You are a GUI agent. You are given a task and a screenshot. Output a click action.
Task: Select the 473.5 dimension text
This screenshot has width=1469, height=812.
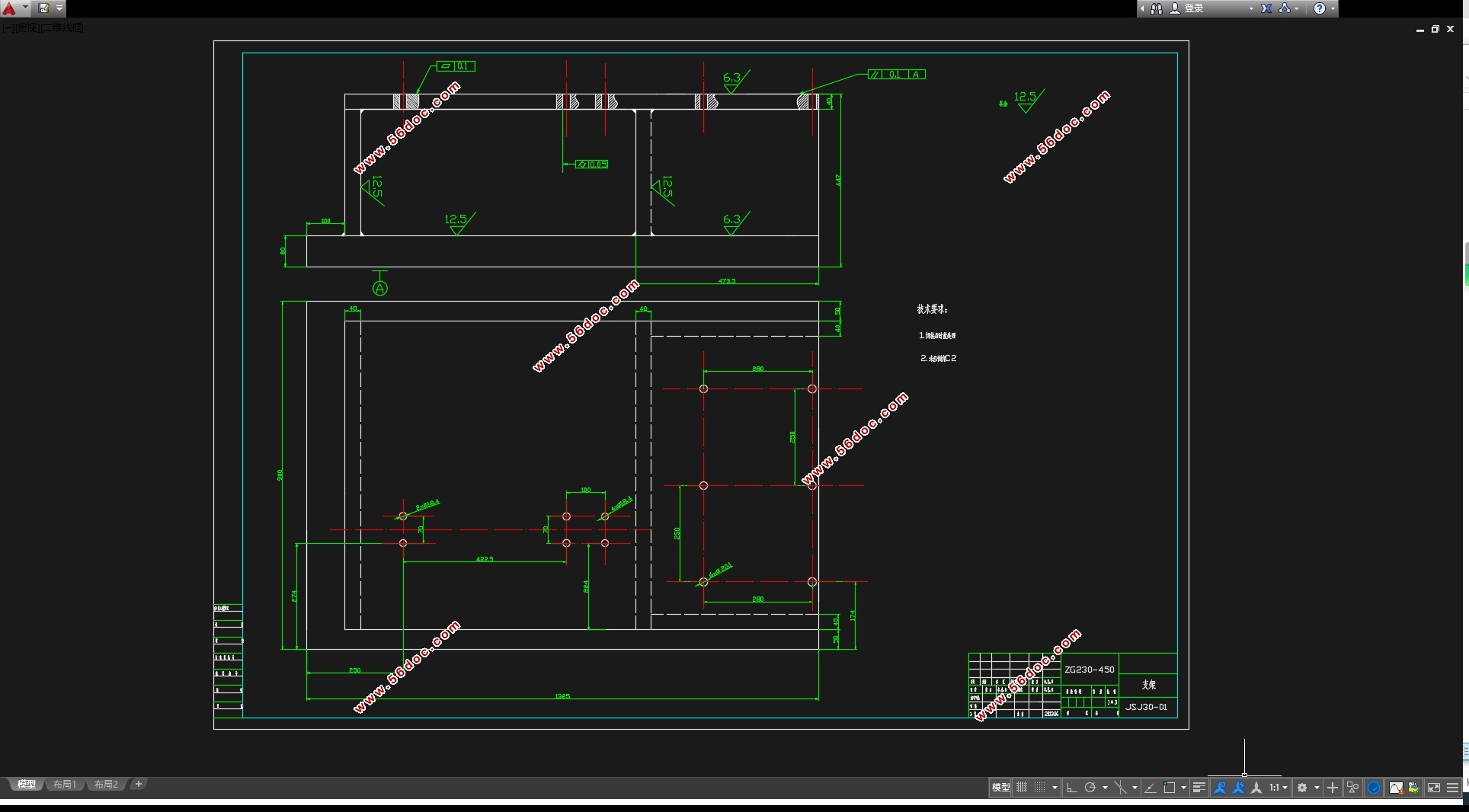point(727,281)
